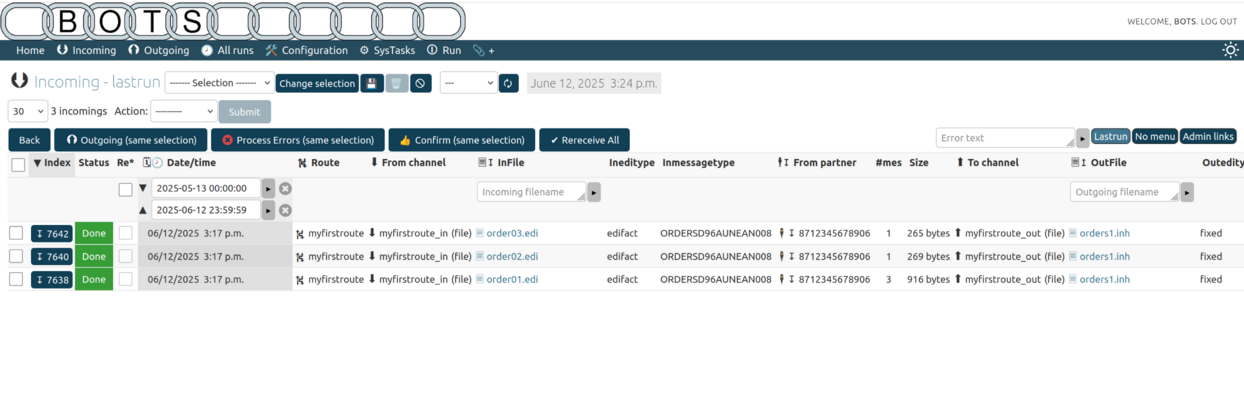Click the Incoming headline logo icon
The height and width of the screenshot is (396, 1244).
[19, 81]
